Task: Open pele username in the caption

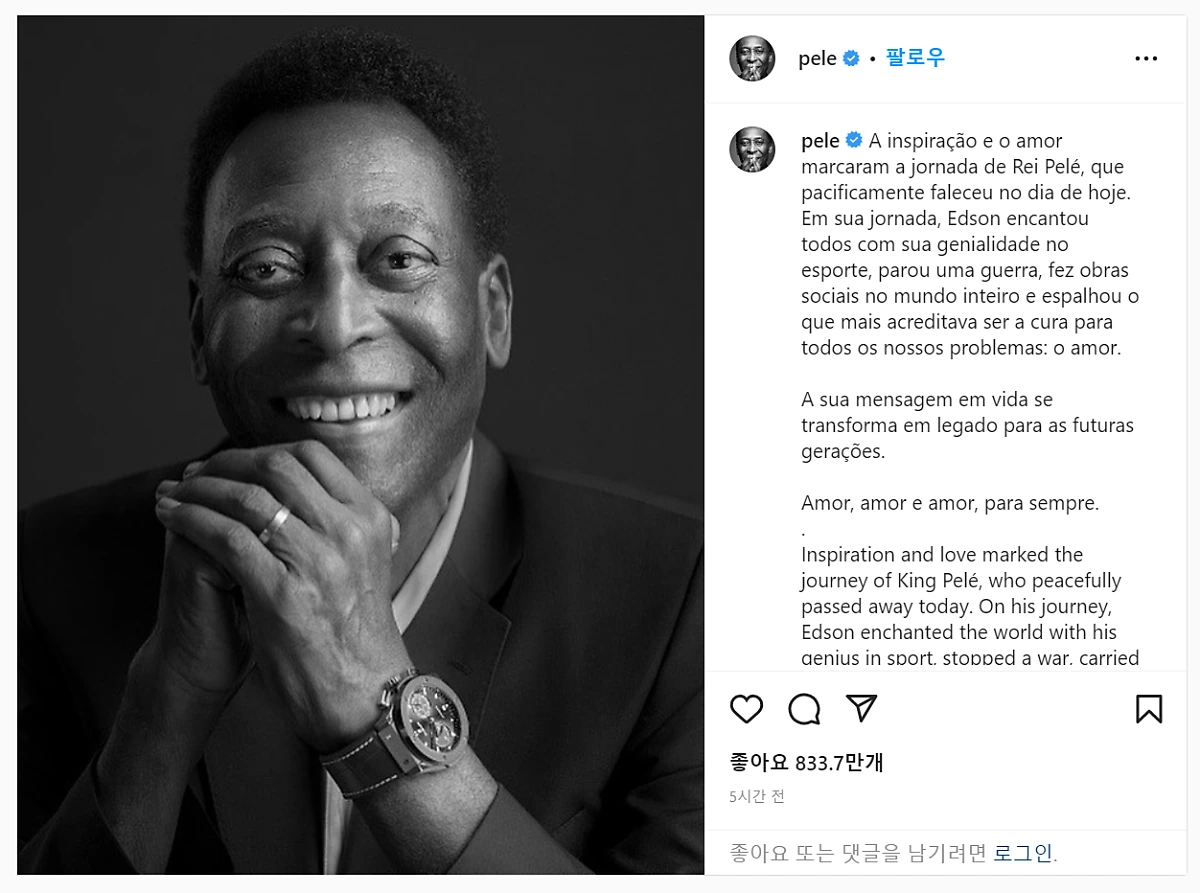Action: pos(820,141)
